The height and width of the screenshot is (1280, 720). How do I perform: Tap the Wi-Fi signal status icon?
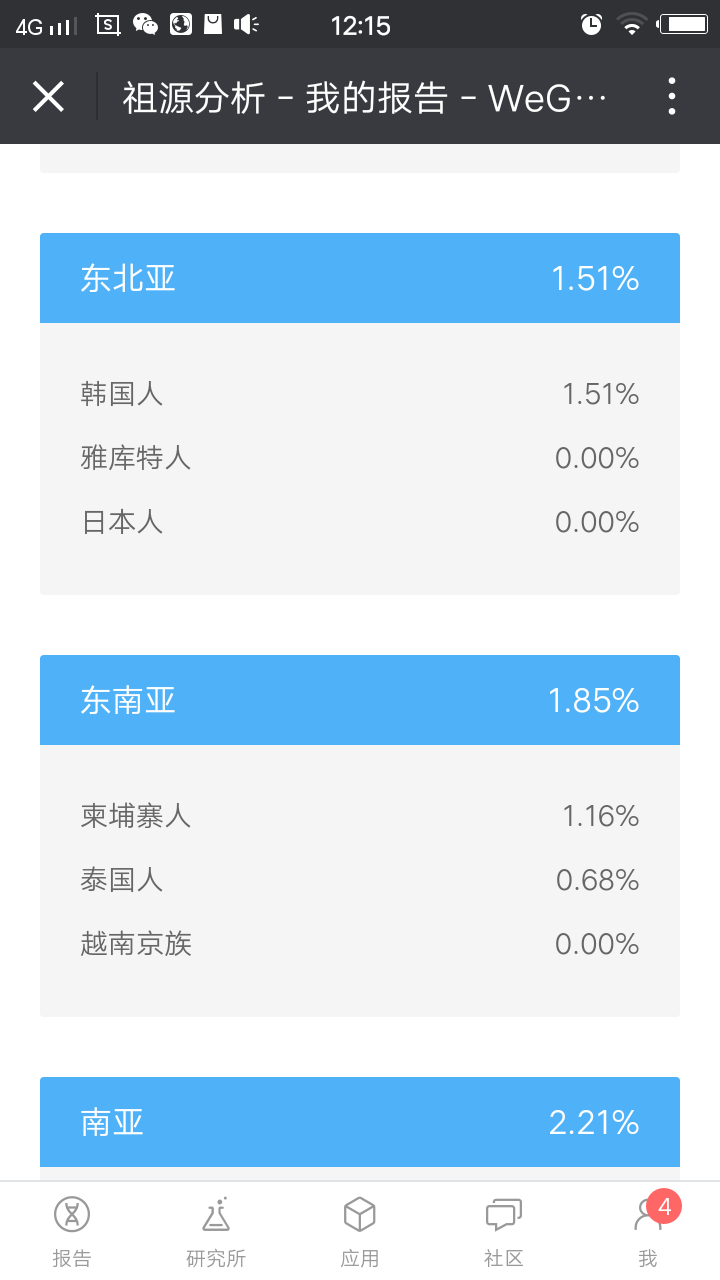tap(631, 25)
